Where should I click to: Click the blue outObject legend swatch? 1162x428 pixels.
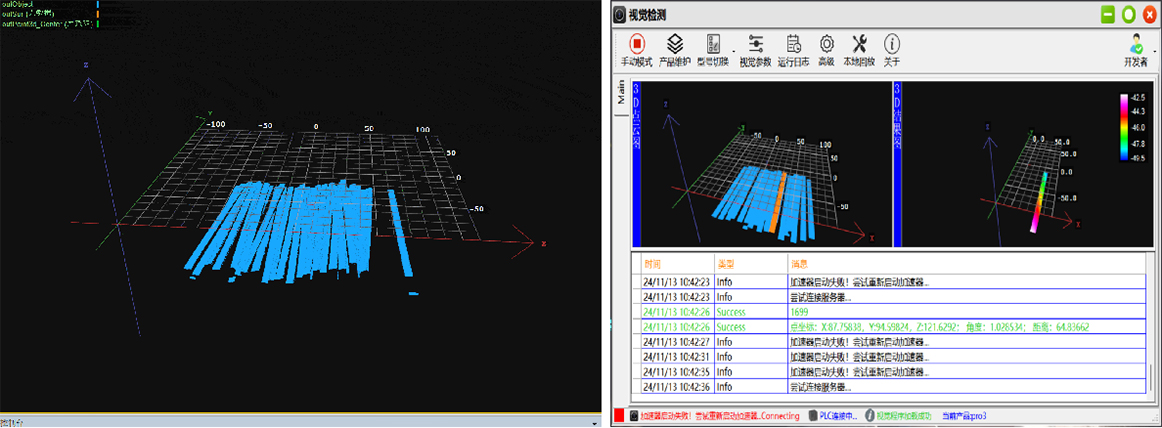(x=97, y=5)
